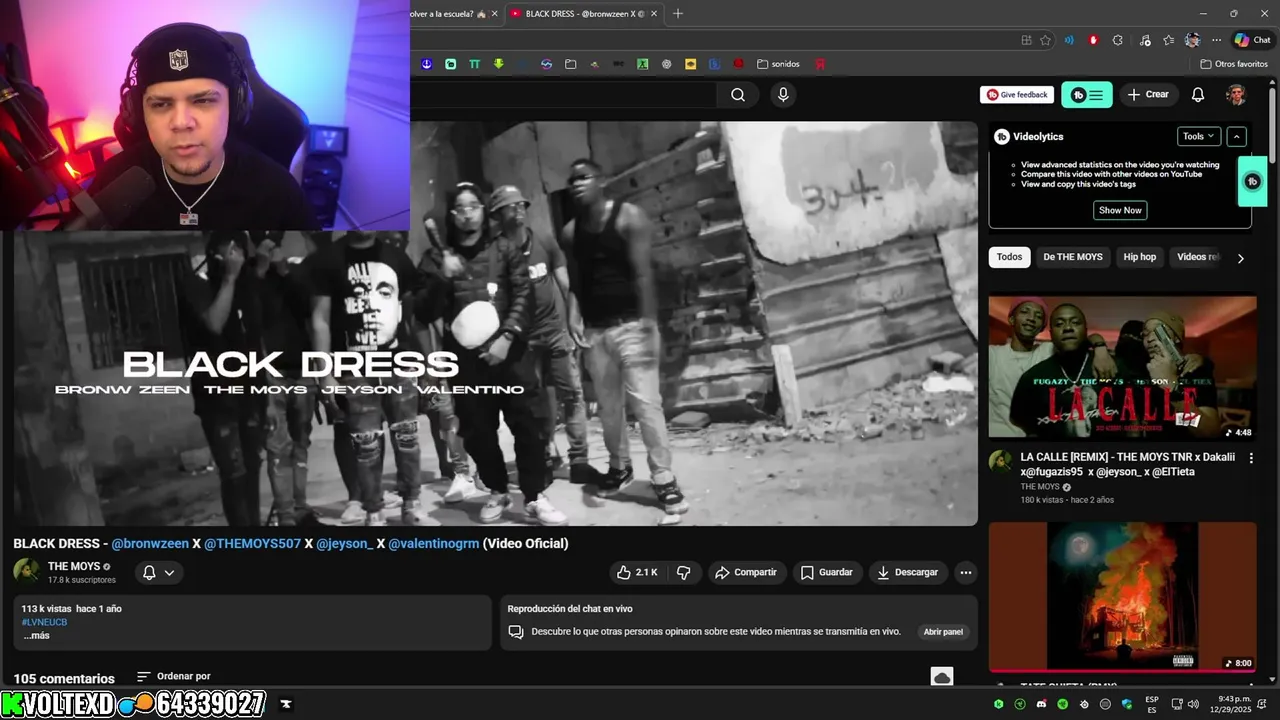The width and height of the screenshot is (1280, 720).
Task: Open the @THEMOYS507 channel link in title
Action: [x=252, y=544]
